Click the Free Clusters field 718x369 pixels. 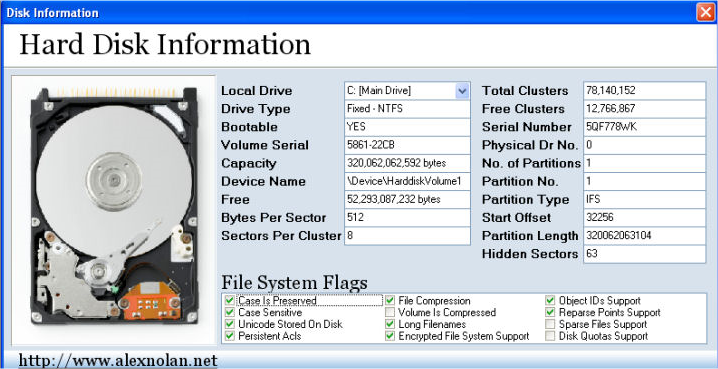point(644,109)
